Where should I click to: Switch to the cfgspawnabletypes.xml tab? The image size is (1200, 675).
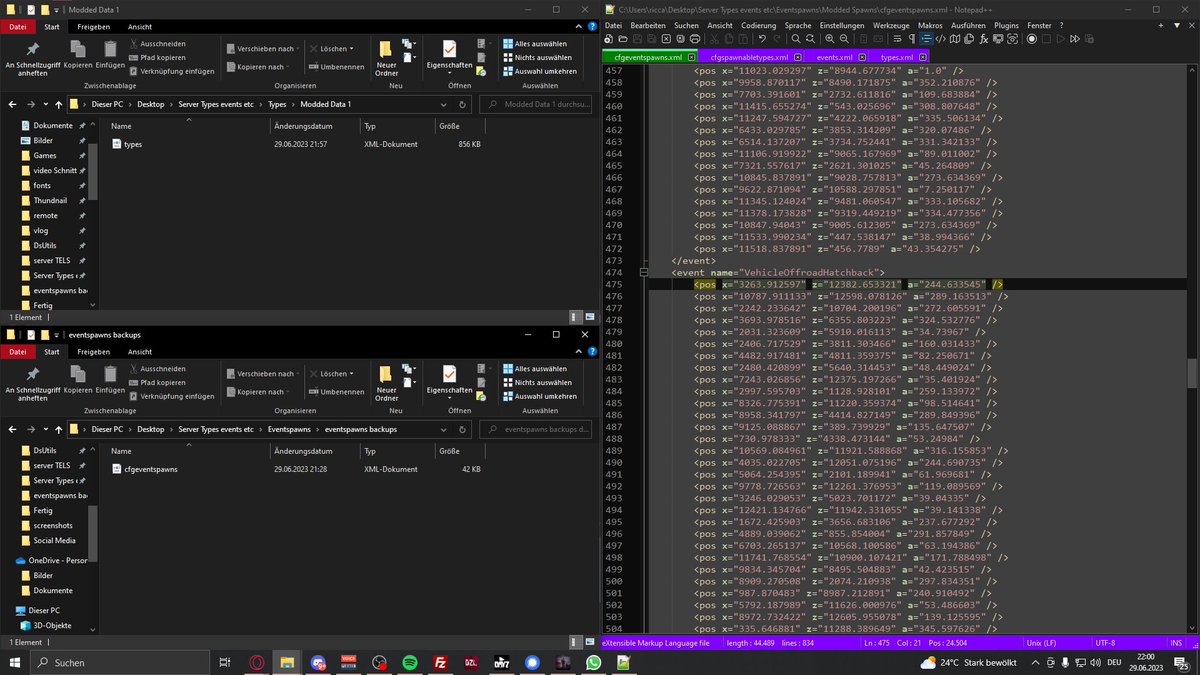(x=747, y=58)
